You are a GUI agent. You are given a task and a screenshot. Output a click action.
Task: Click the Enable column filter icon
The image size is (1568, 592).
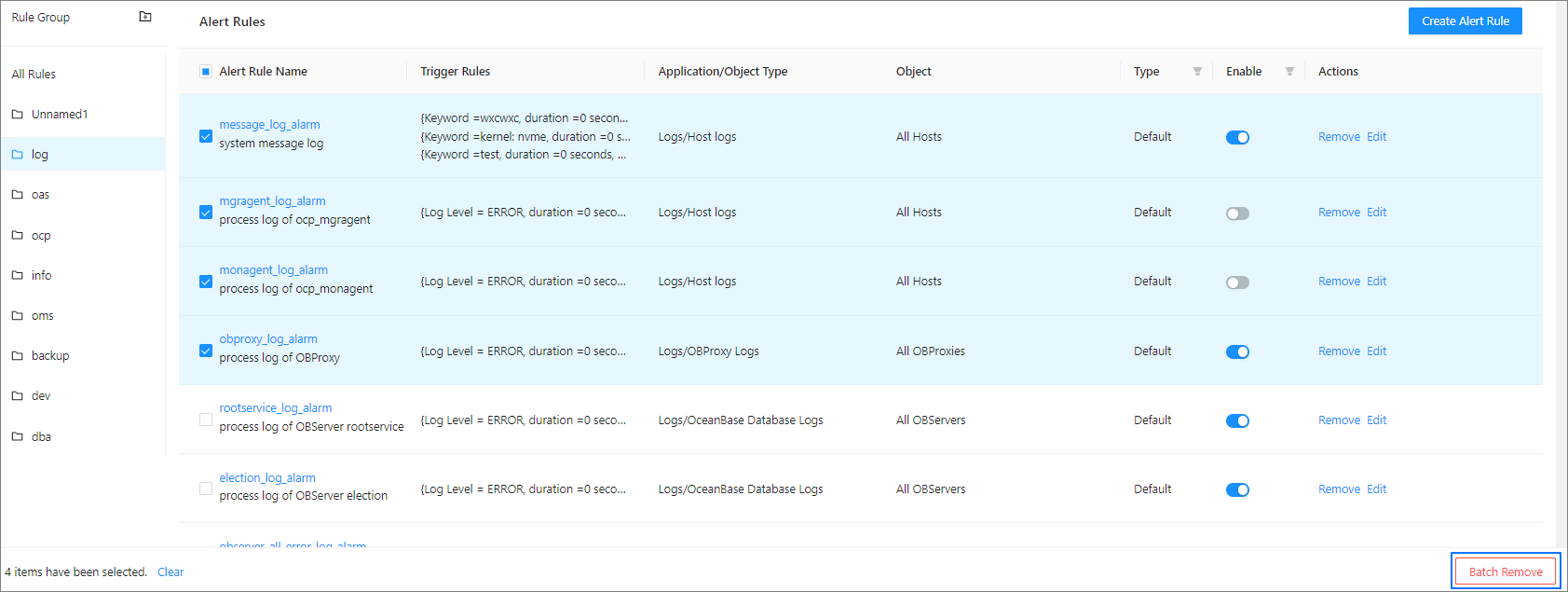[1289, 72]
